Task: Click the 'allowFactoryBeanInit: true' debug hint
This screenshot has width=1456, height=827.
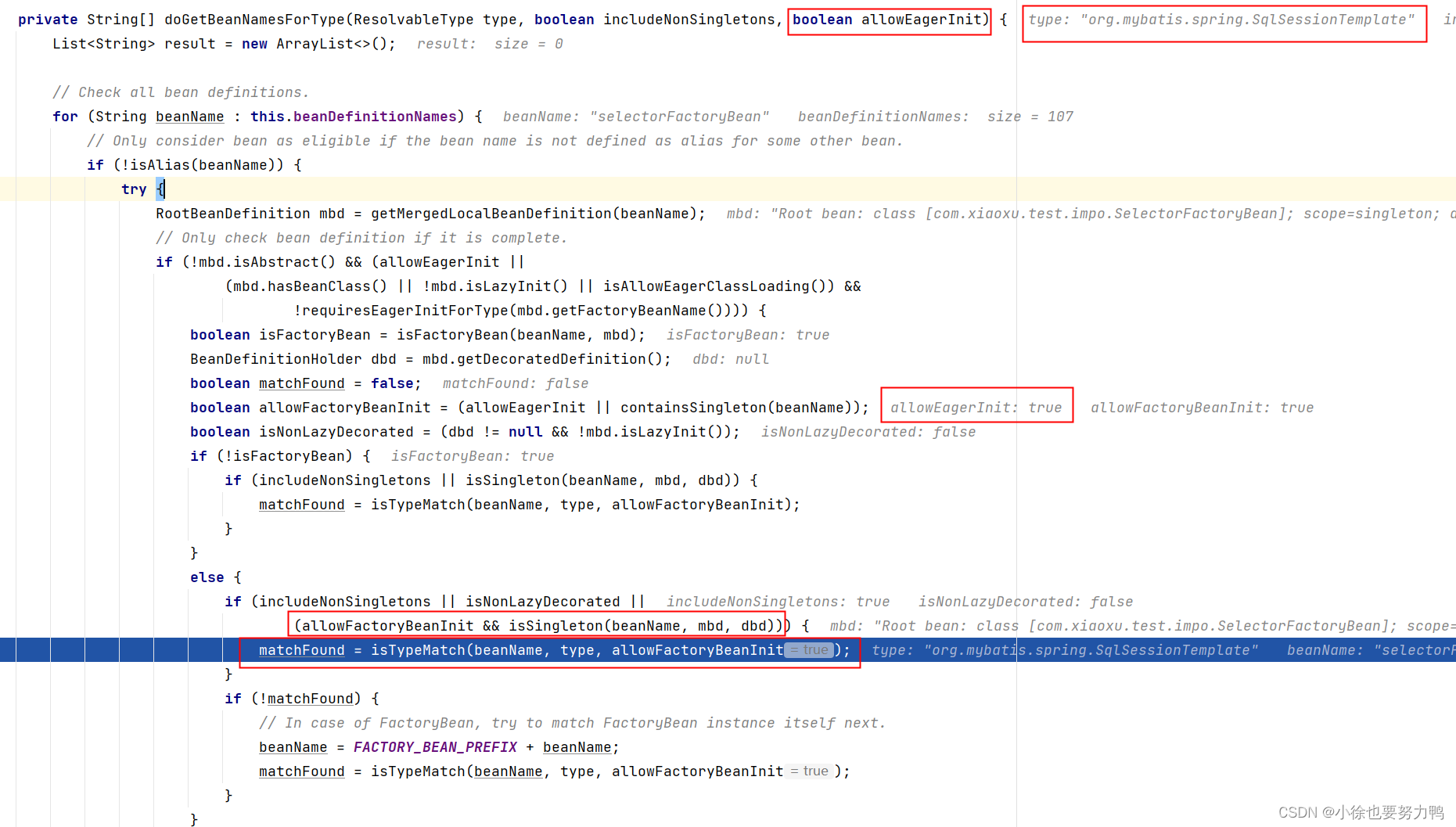Action: [x=1202, y=408]
